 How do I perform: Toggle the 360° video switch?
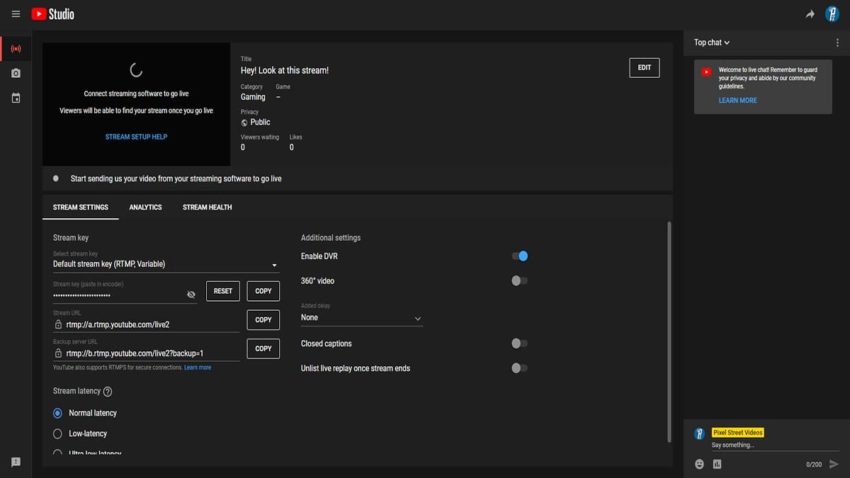(x=519, y=281)
